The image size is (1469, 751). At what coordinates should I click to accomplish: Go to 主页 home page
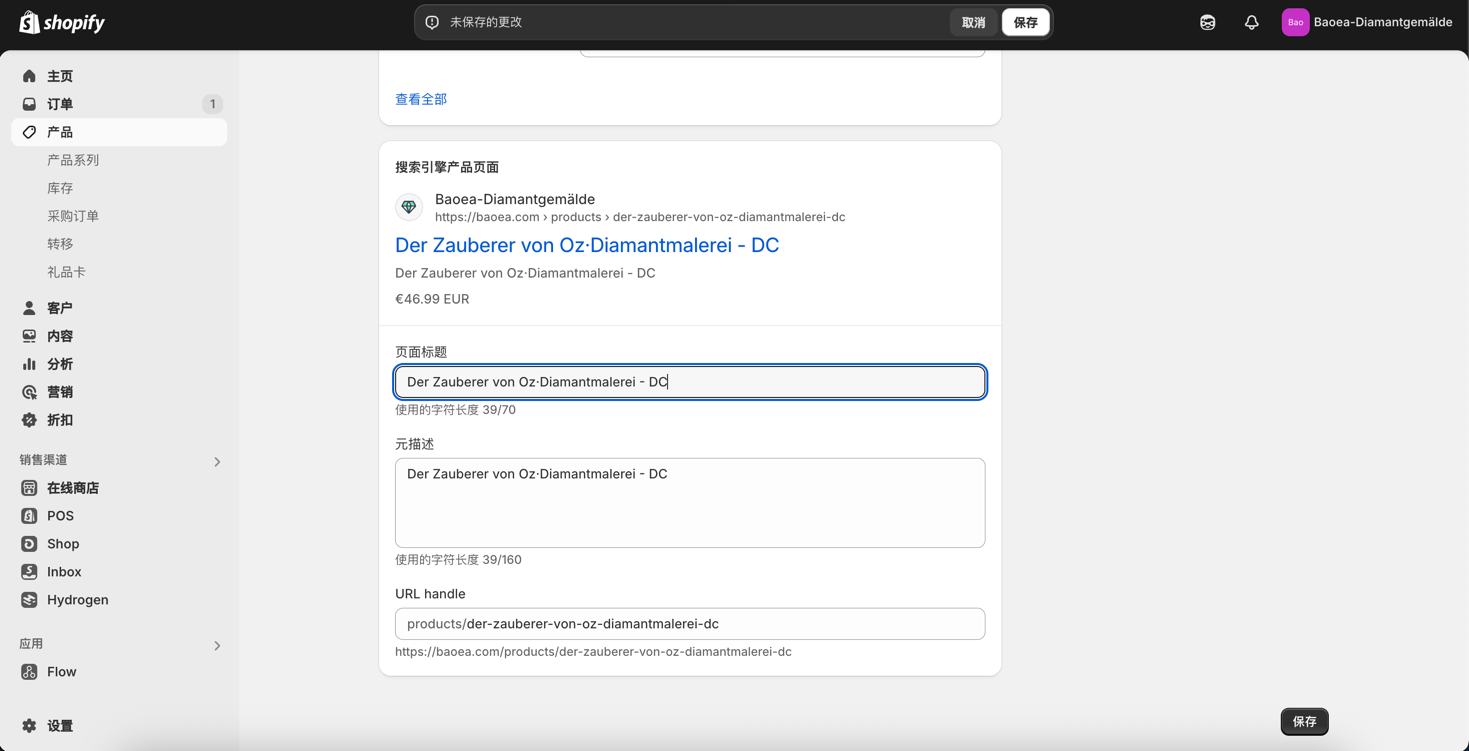[60, 76]
